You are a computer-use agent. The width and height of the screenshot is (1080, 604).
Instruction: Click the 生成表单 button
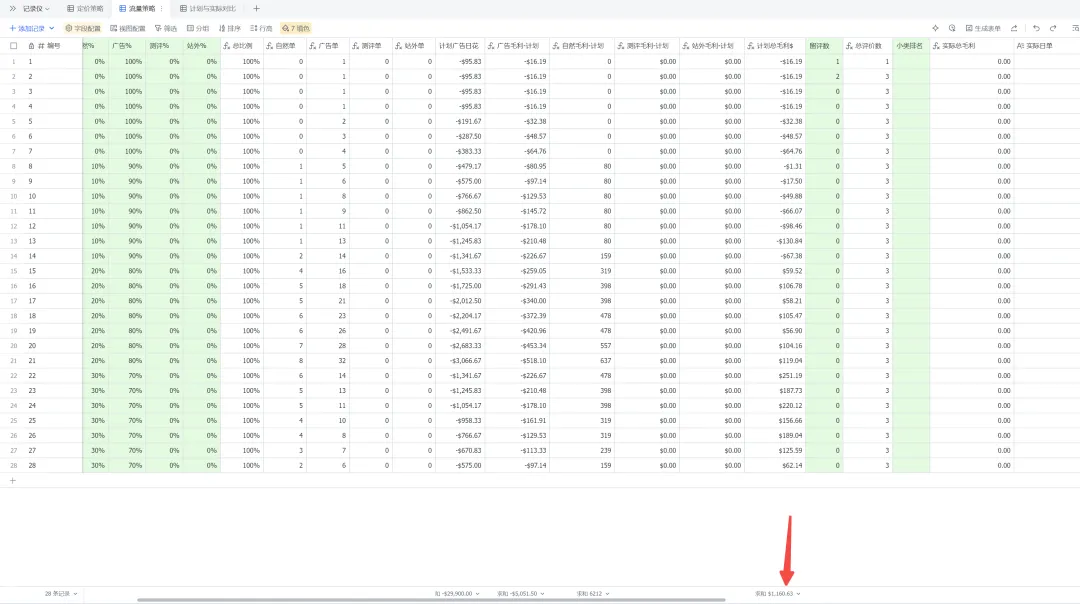point(983,28)
